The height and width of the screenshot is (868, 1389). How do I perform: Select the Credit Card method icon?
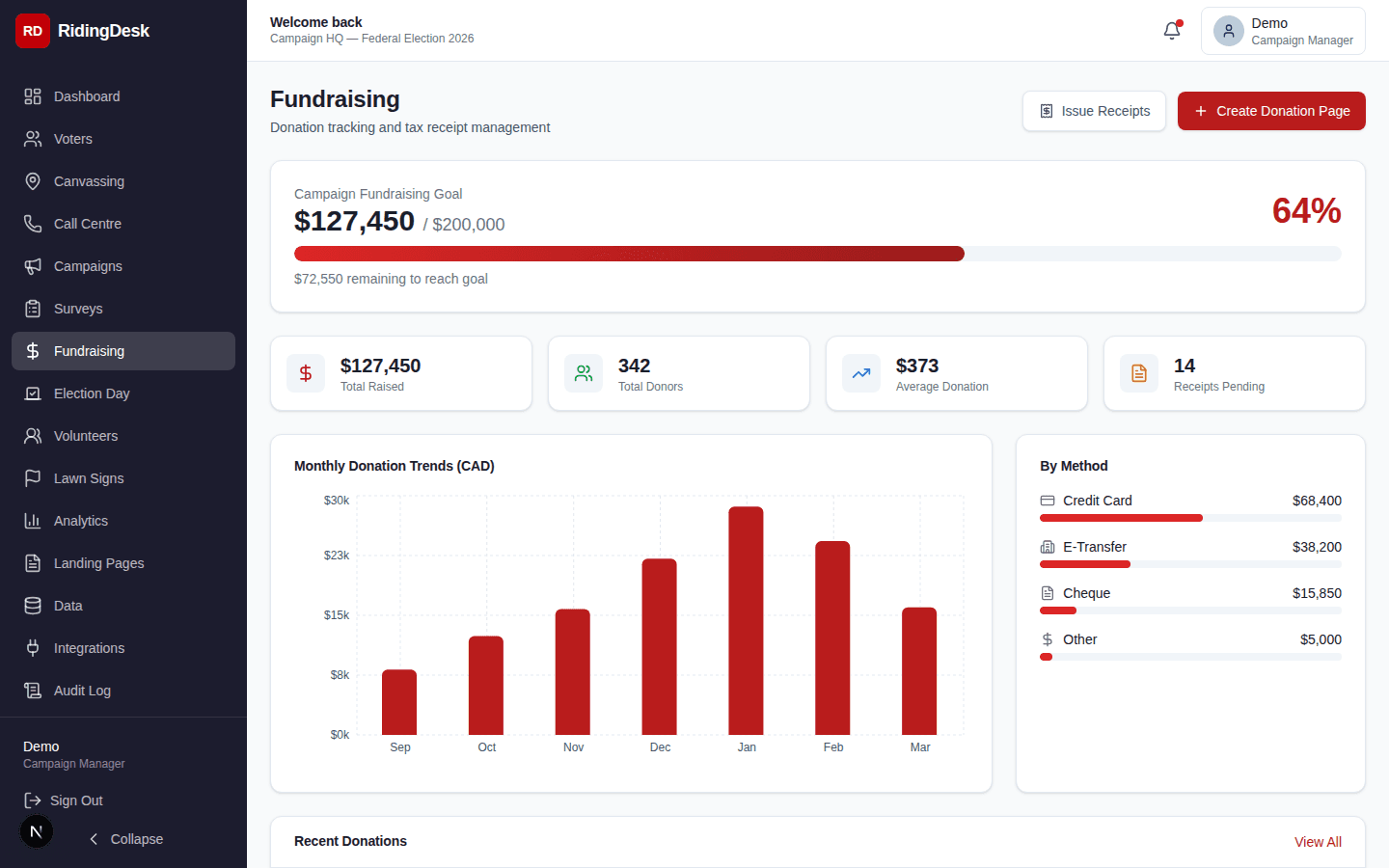(x=1047, y=500)
